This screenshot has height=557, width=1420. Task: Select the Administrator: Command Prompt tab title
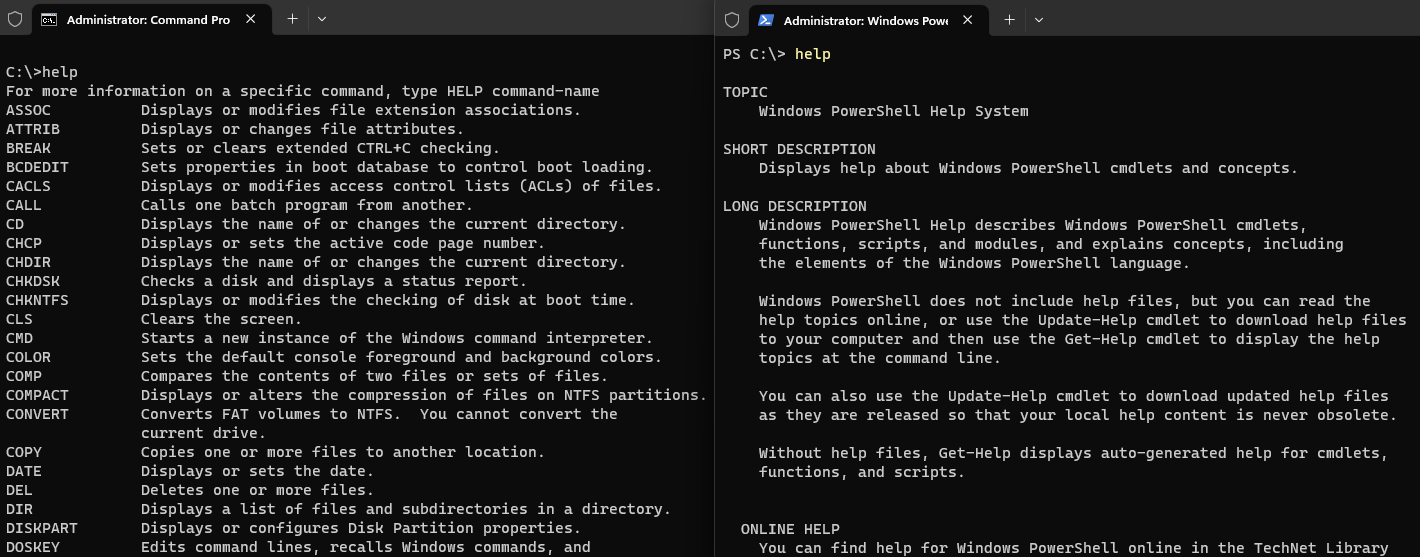tap(148, 20)
